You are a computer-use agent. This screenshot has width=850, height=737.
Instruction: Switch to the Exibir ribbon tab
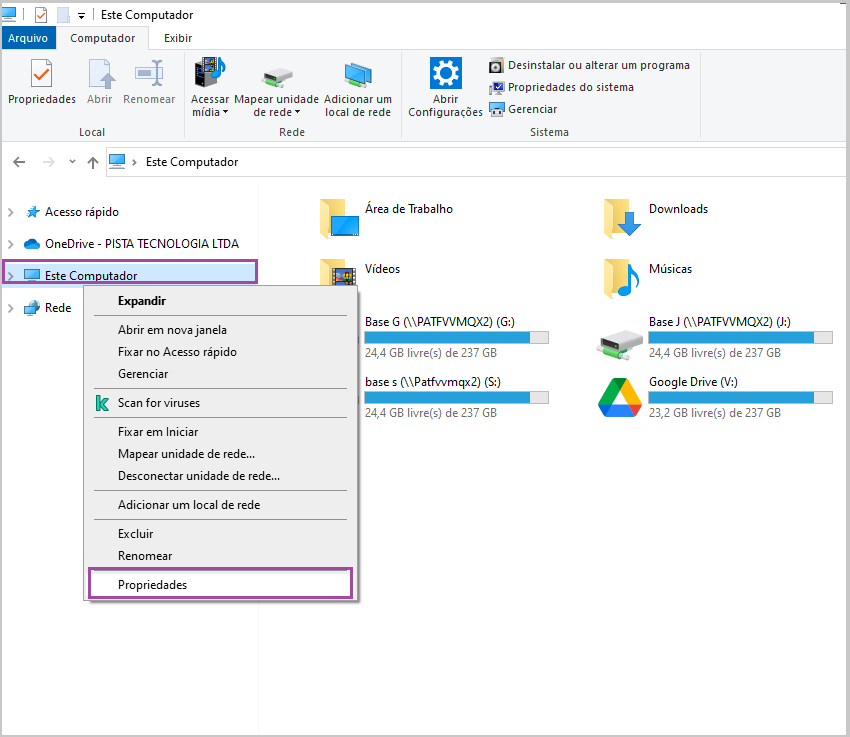click(178, 38)
